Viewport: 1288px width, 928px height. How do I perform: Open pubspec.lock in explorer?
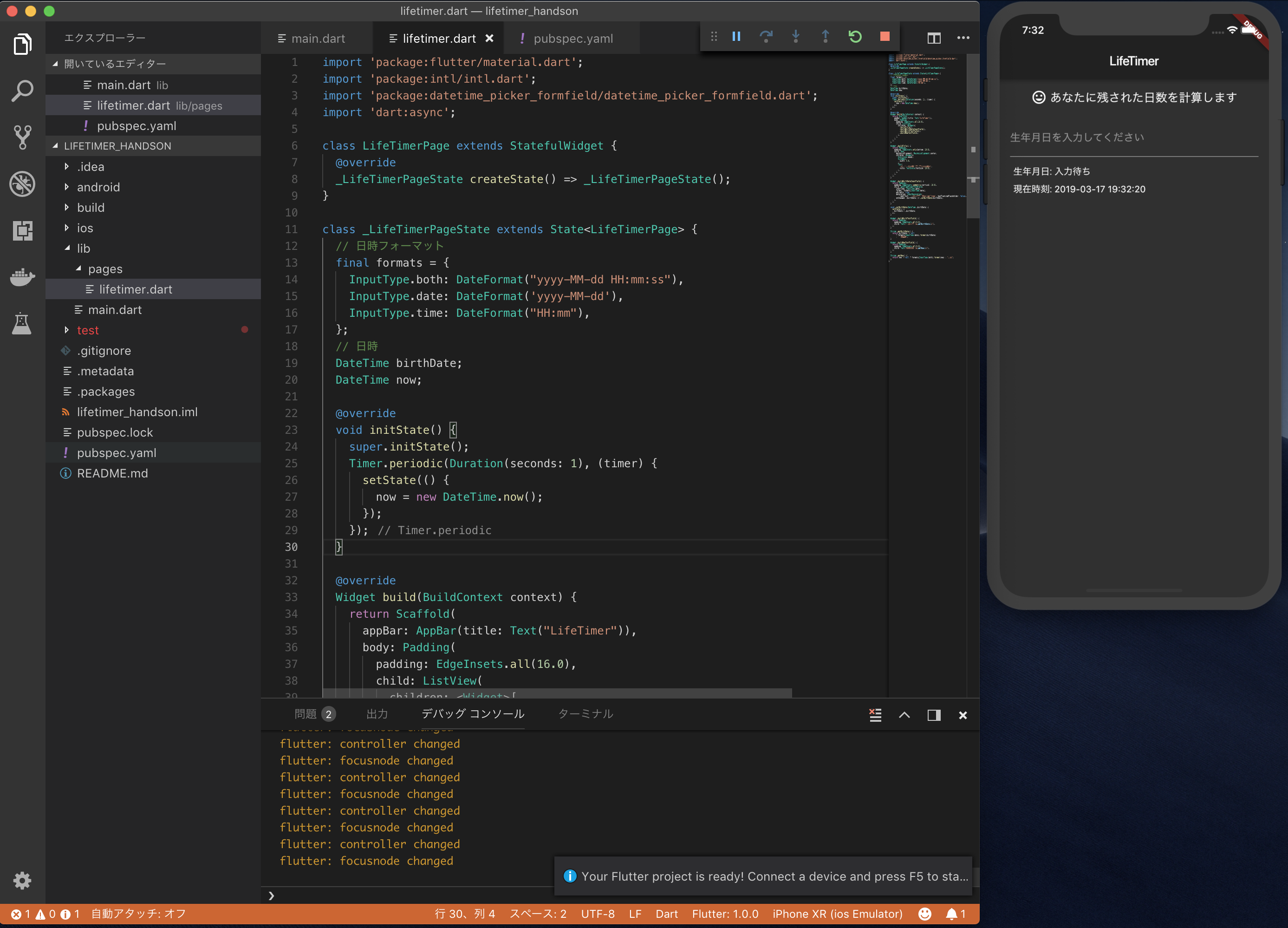153,432
